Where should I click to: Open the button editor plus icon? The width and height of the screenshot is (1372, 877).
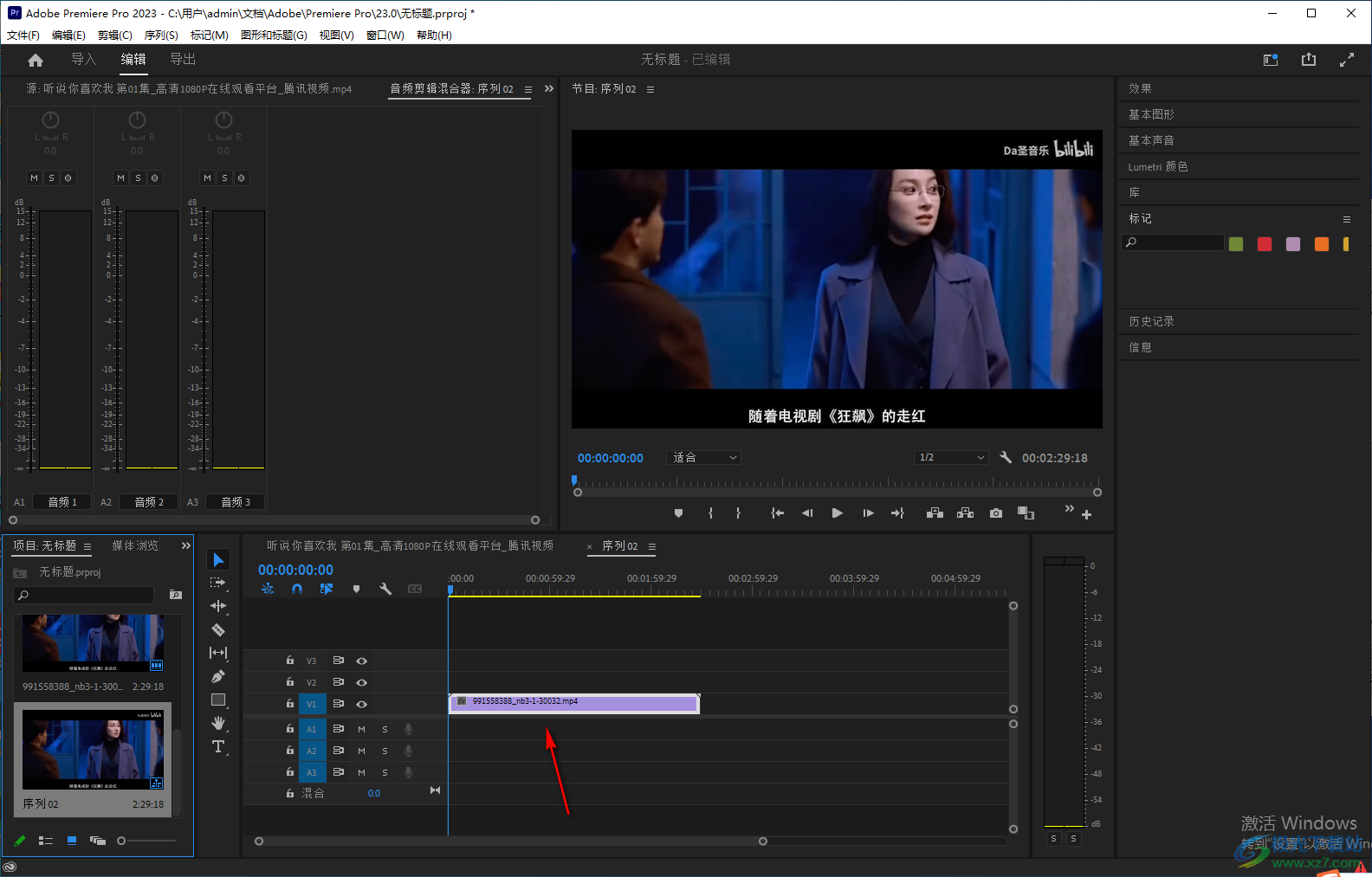[1086, 514]
